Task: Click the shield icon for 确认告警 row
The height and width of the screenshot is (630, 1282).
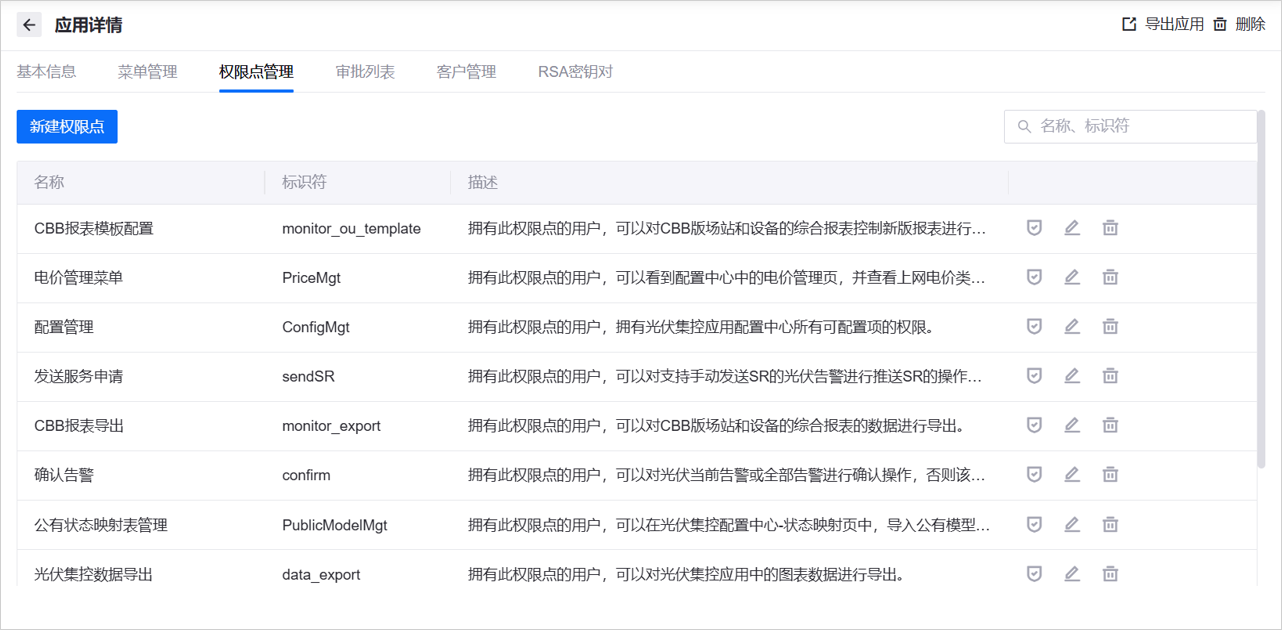Action: pyautogui.click(x=1034, y=475)
